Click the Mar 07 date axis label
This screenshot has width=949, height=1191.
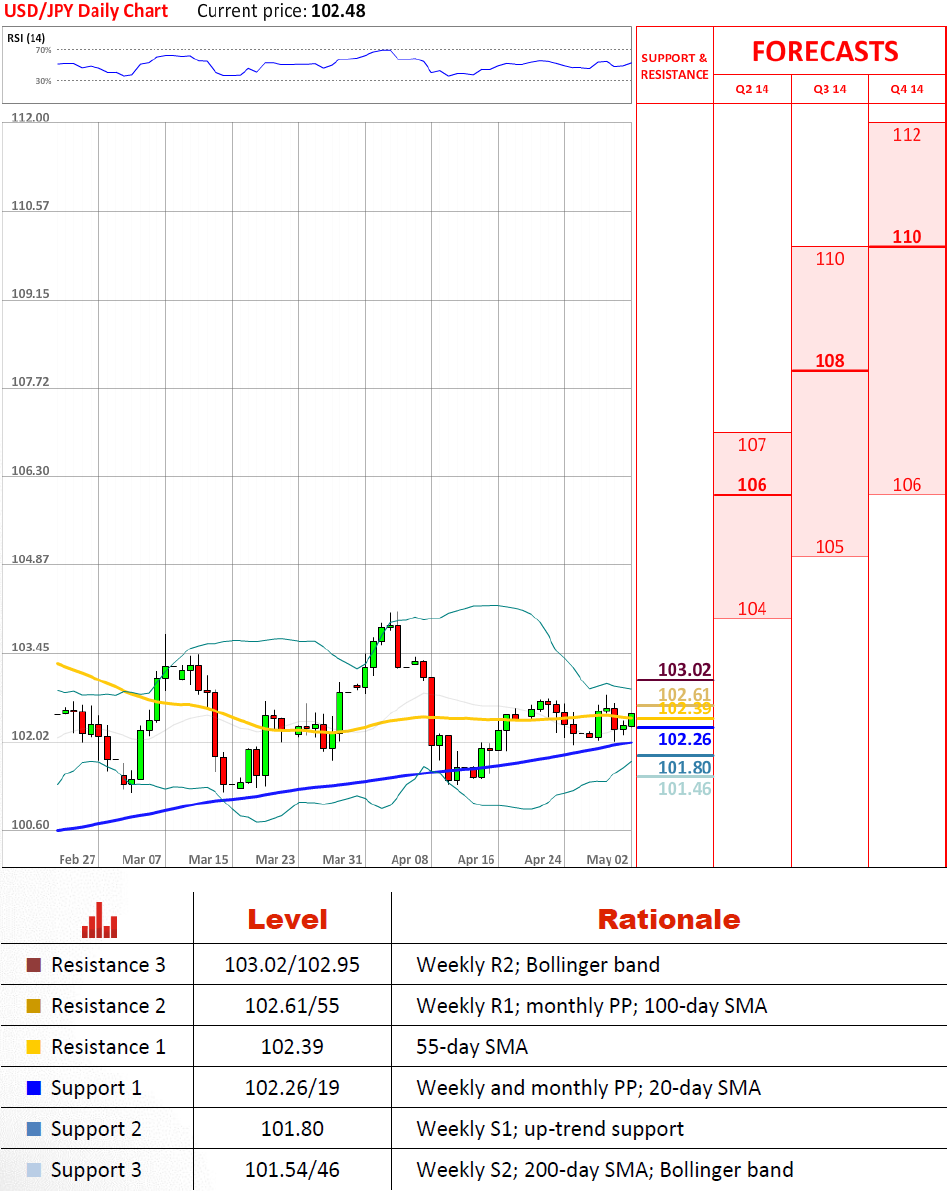tap(142, 859)
